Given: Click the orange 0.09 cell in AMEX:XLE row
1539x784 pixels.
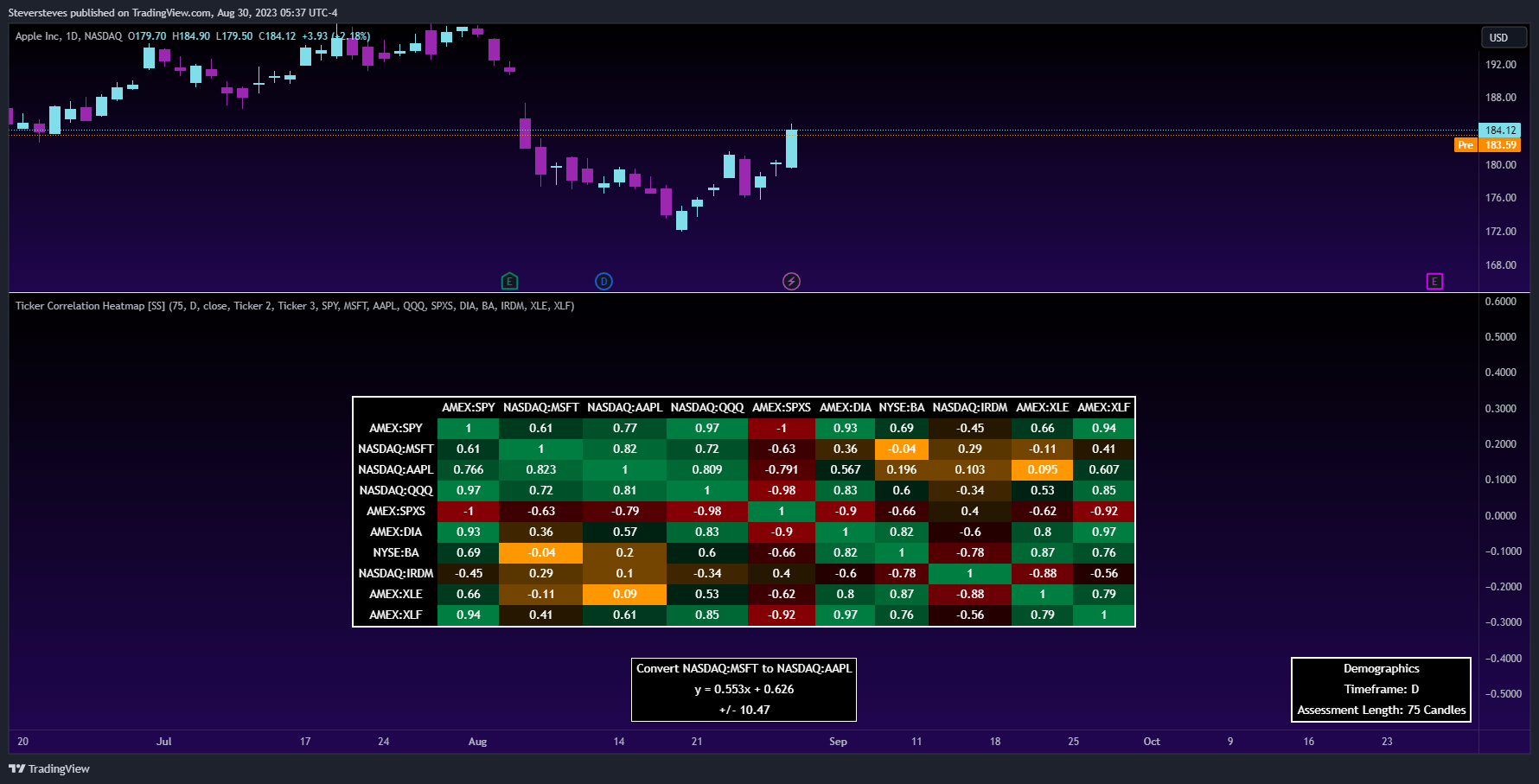Looking at the screenshot, I should point(625,594).
